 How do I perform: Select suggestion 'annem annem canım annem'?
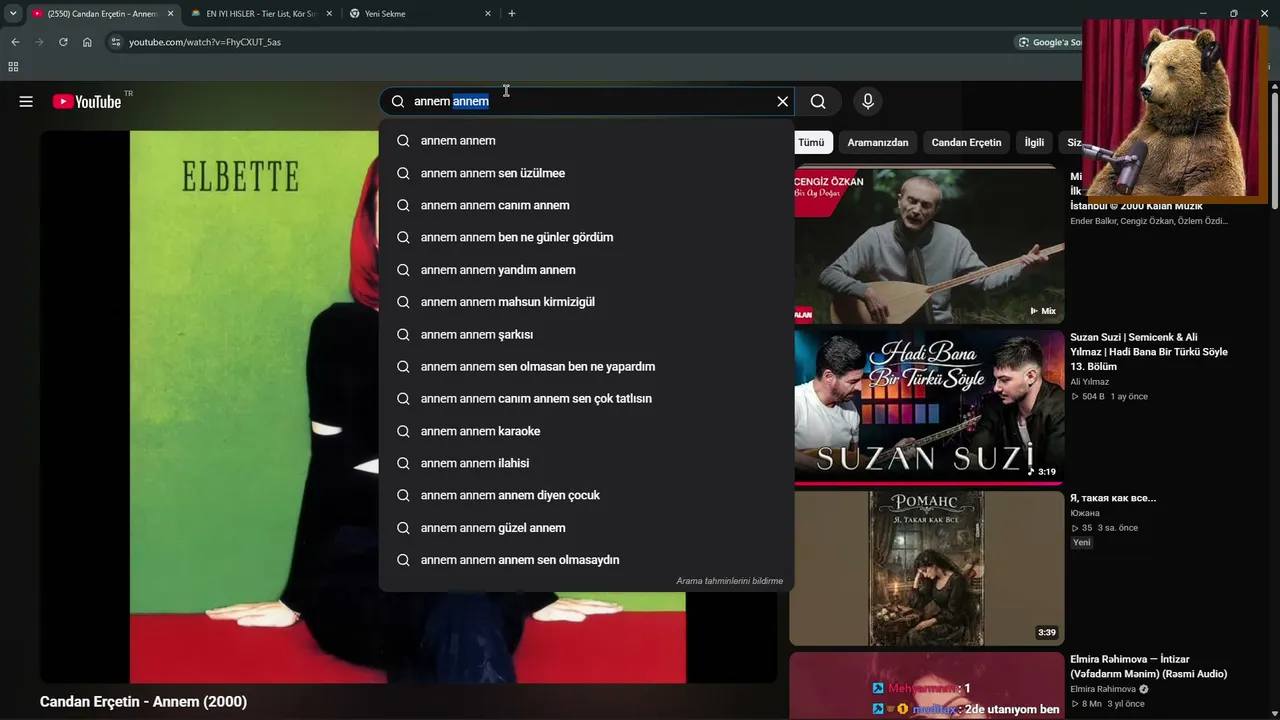[586, 205]
